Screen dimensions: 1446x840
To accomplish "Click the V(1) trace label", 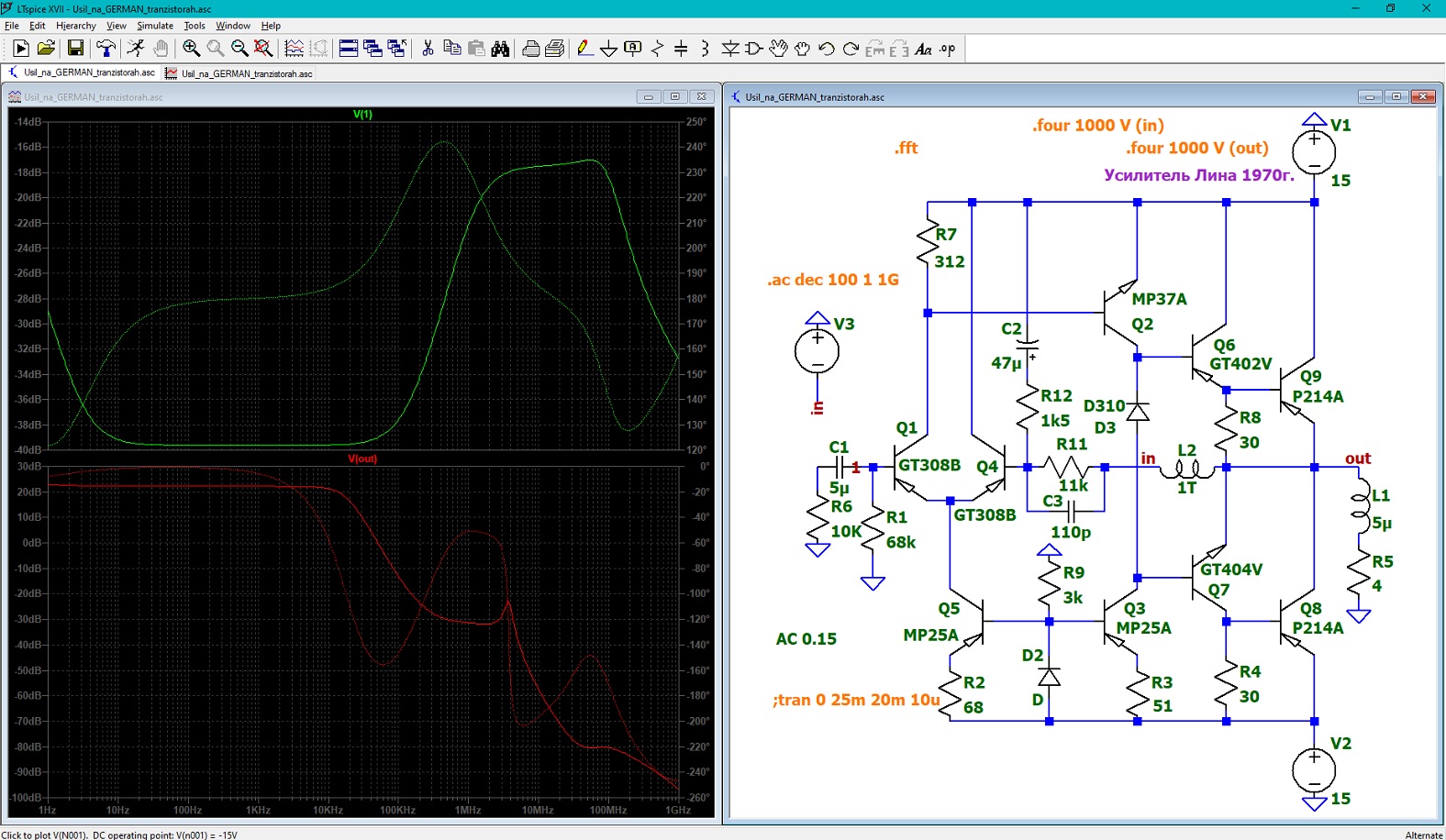I will pos(362,115).
